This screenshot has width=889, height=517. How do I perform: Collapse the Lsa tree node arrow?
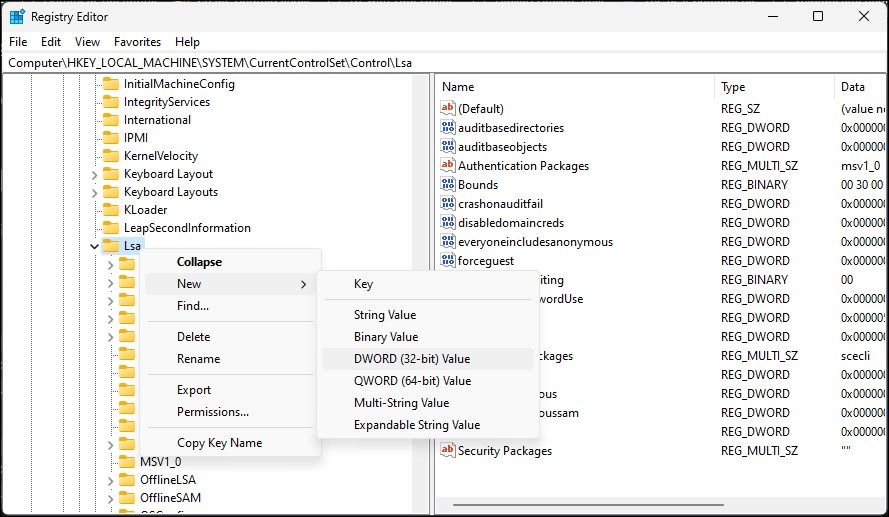click(x=94, y=245)
